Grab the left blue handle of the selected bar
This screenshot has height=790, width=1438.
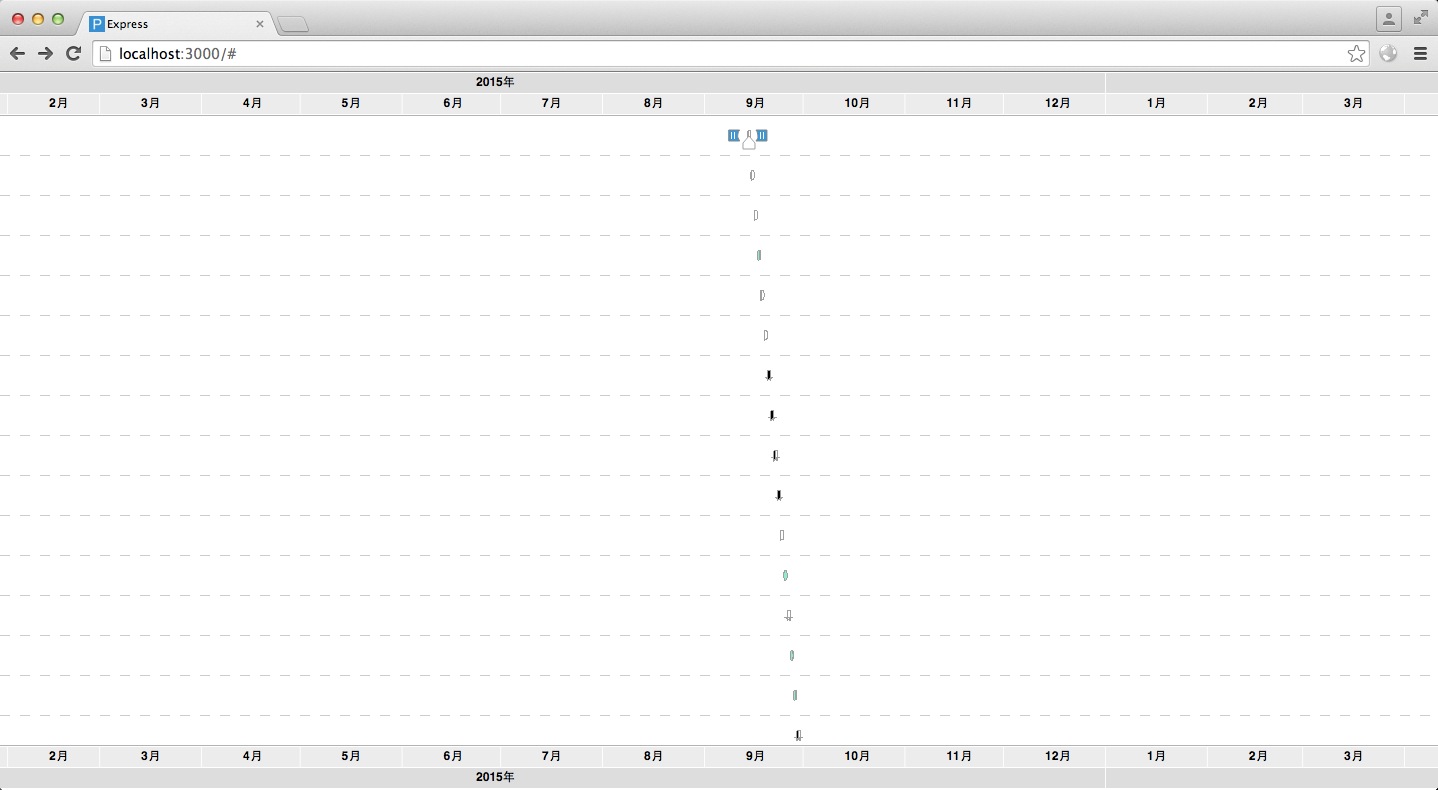point(734,135)
